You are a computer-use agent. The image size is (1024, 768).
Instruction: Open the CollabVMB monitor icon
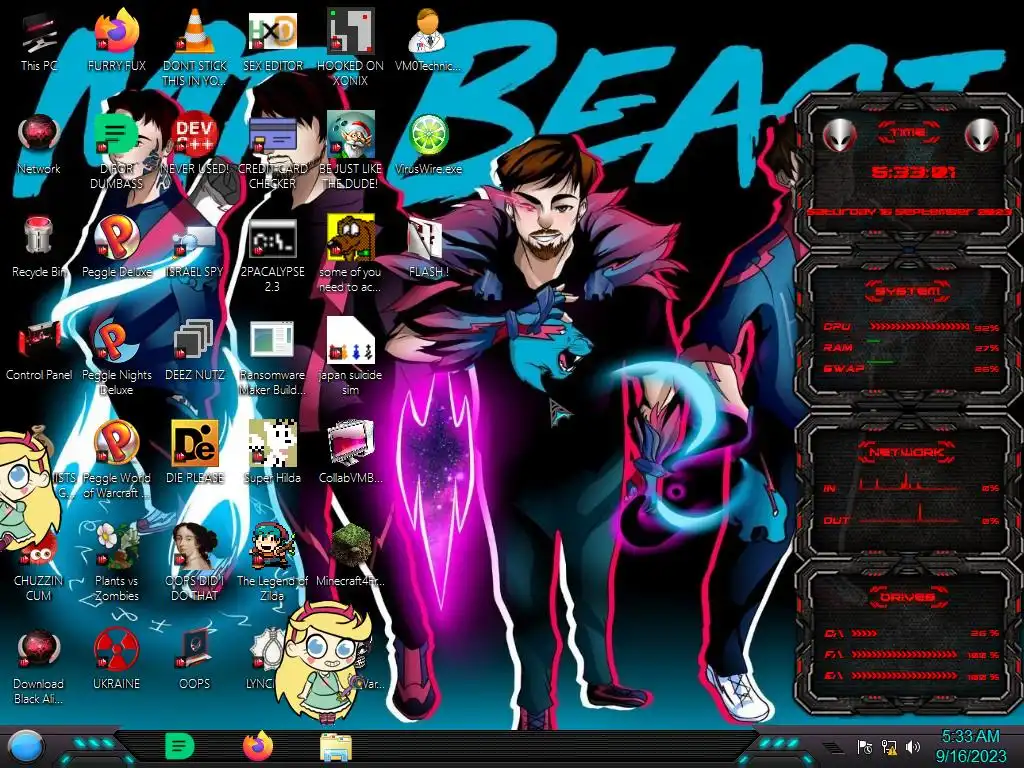350,444
